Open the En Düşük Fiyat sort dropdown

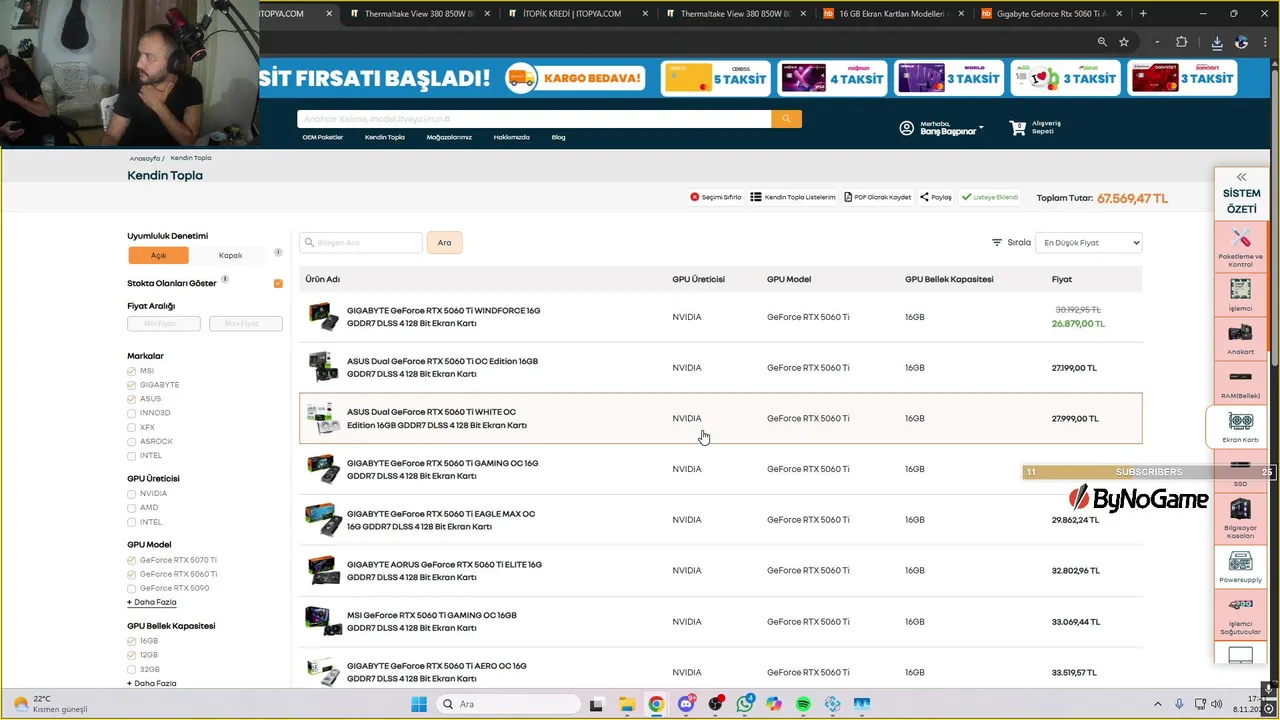click(x=1088, y=242)
